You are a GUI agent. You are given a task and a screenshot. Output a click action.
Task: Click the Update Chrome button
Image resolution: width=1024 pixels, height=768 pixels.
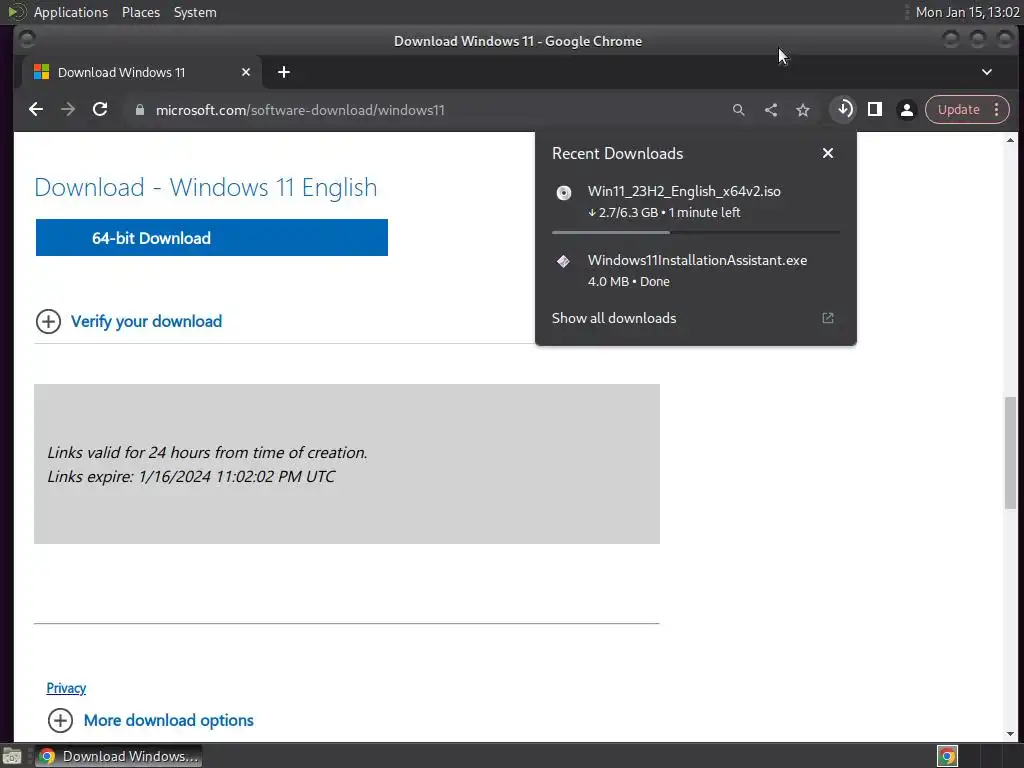[x=958, y=110]
